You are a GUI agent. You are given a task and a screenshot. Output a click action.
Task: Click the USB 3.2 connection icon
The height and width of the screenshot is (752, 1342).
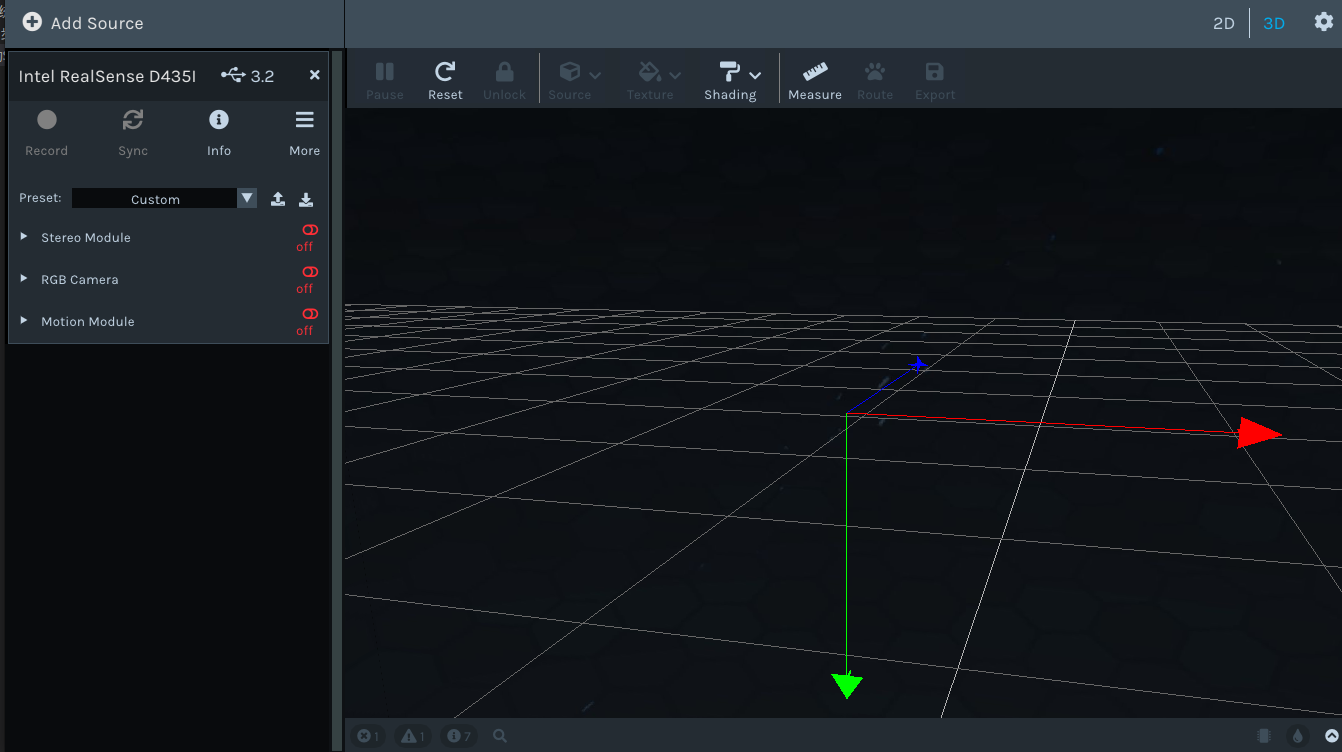point(233,75)
